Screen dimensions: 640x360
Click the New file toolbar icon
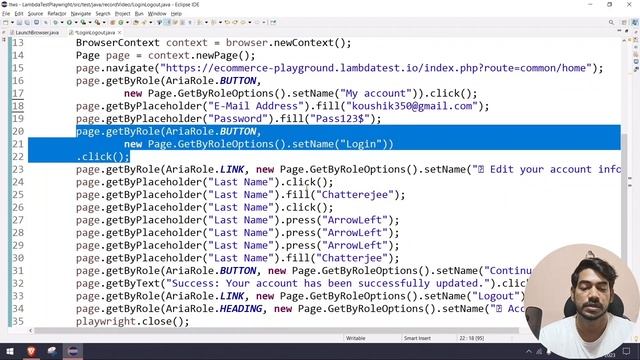6,22
